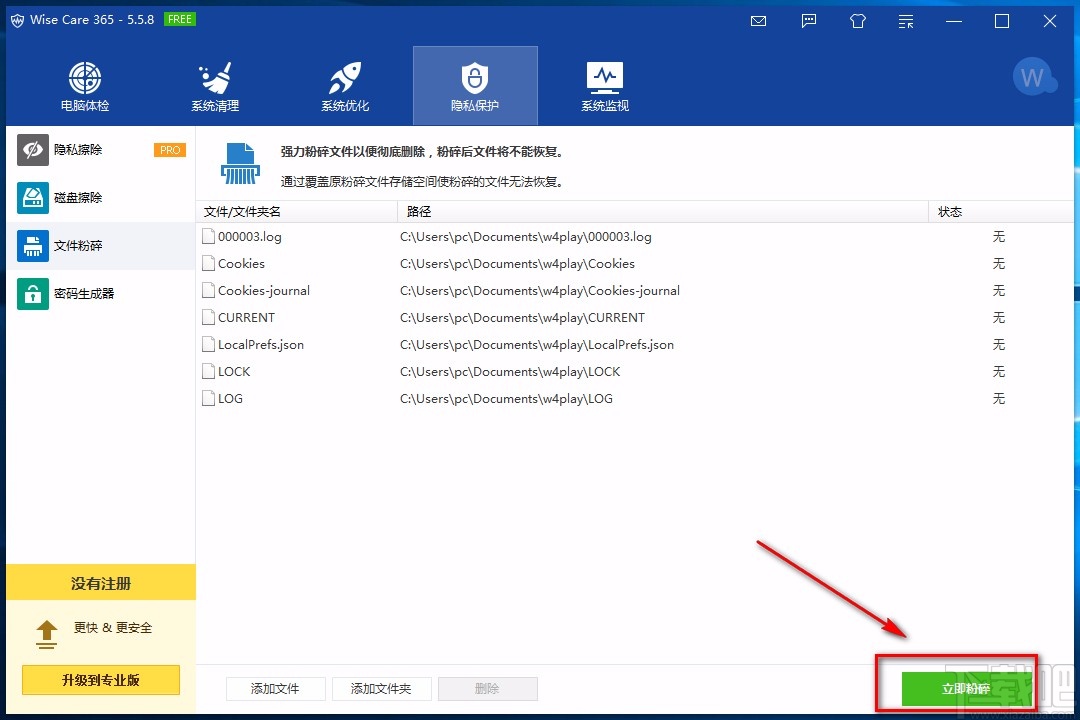This screenshot has height=720, width=1080.
Task: Click the Wise Care 365 shield logo
Action: pos(17,20)
